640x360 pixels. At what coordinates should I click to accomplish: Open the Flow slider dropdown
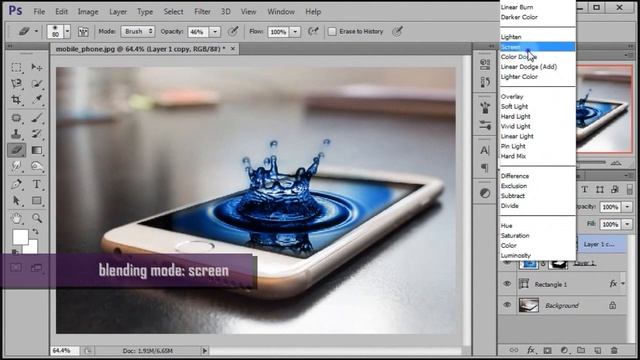click(x=295, y=32)
